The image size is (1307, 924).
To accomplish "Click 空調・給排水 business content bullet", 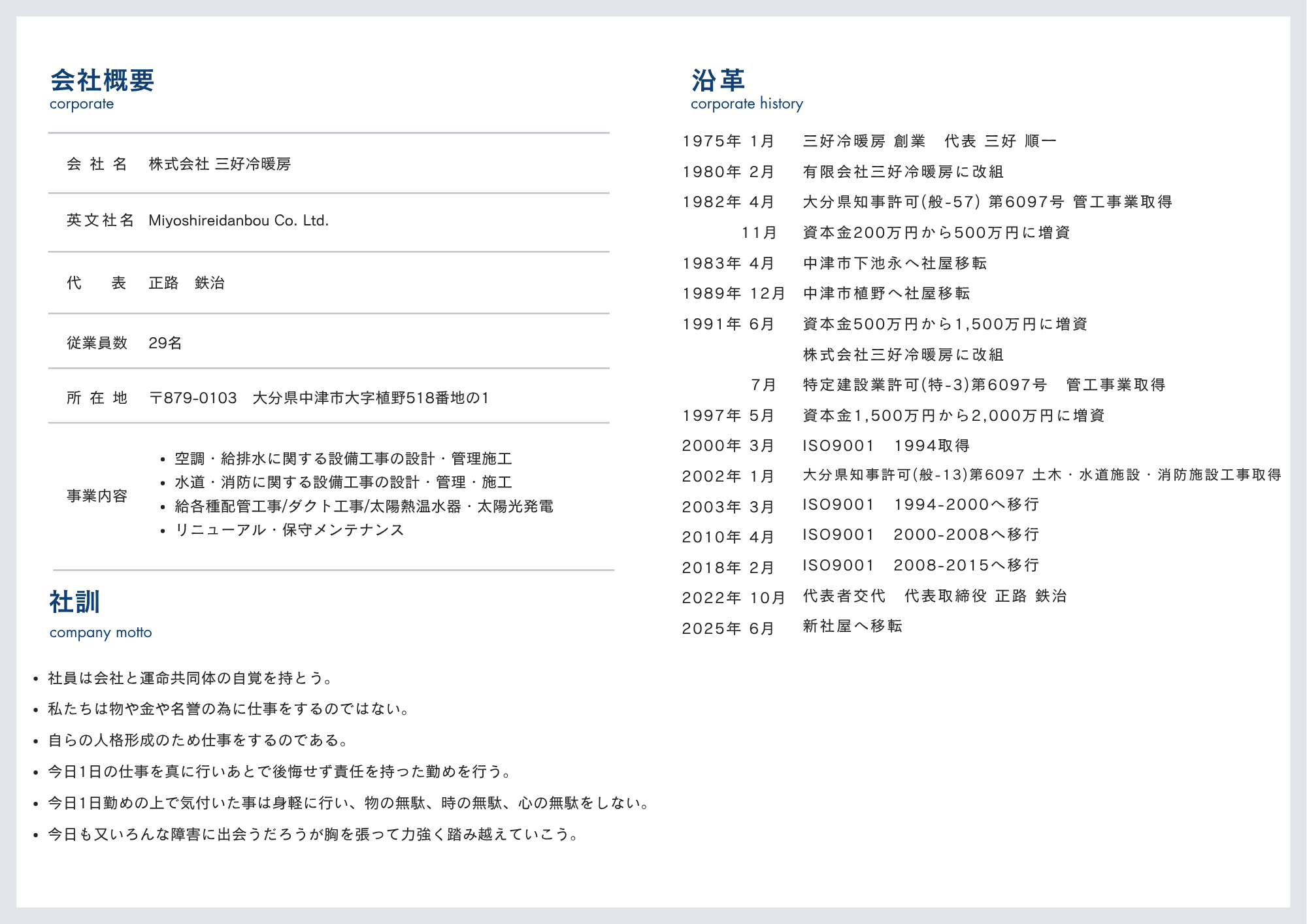I will (343, 459).
